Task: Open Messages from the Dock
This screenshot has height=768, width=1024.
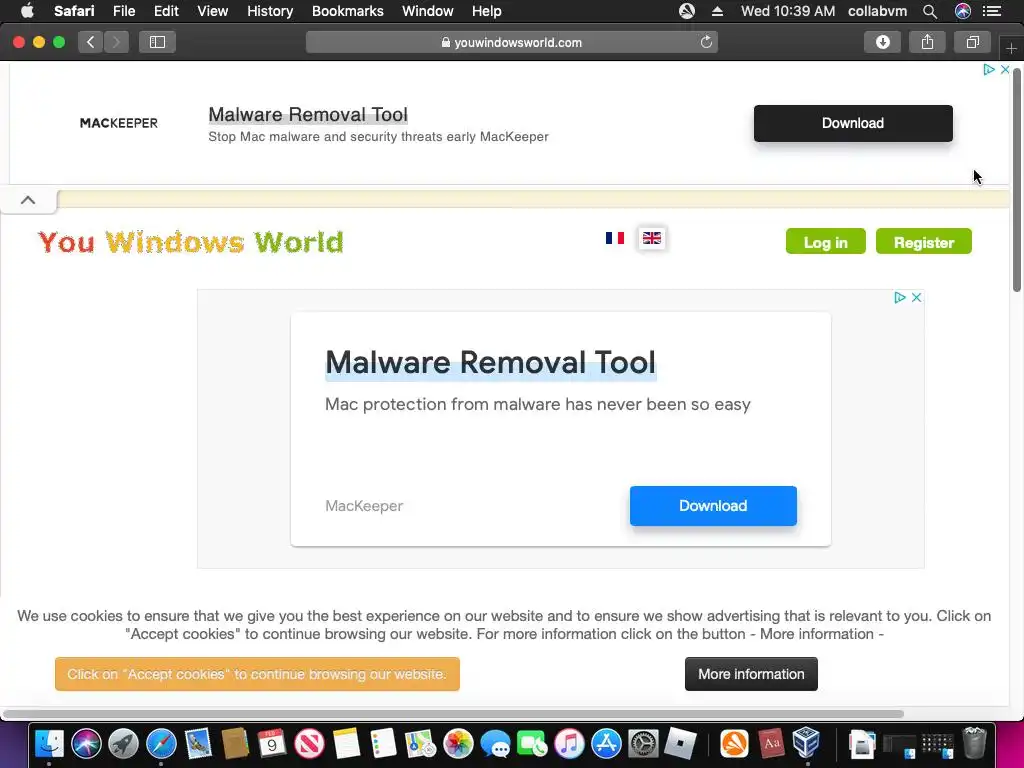Action: tap(495, 744)
